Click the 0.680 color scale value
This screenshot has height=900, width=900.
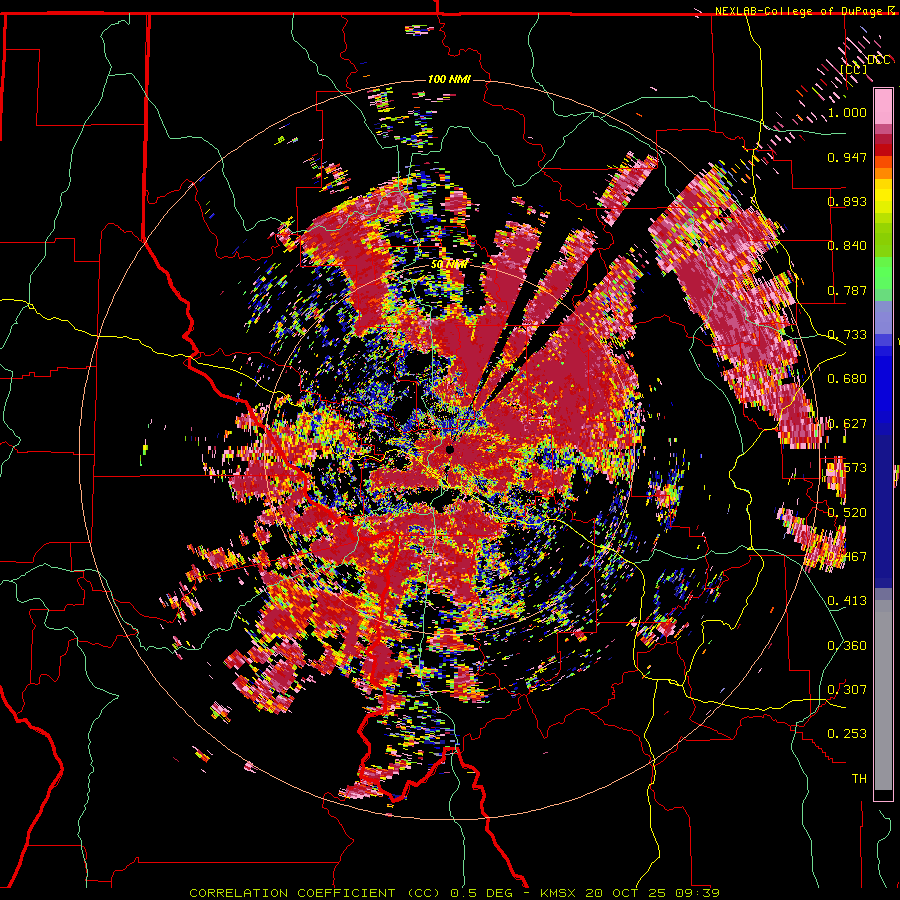847,379
